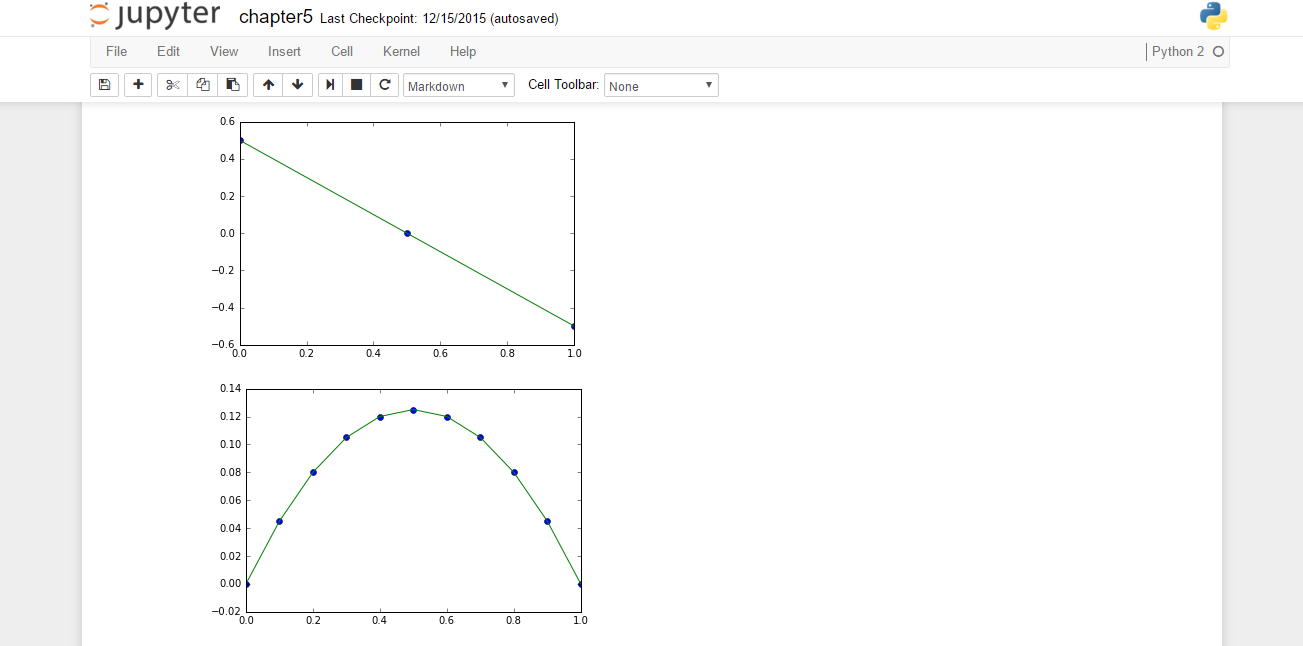Screen dimensions: 1303x646
Task: Open the Kernel menu
Action: pyautogui.click(x=401, y=51)
